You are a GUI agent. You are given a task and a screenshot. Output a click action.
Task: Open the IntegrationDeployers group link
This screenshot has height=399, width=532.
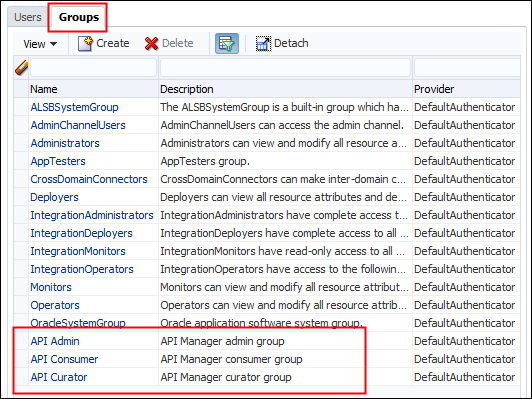click(81, 233)
